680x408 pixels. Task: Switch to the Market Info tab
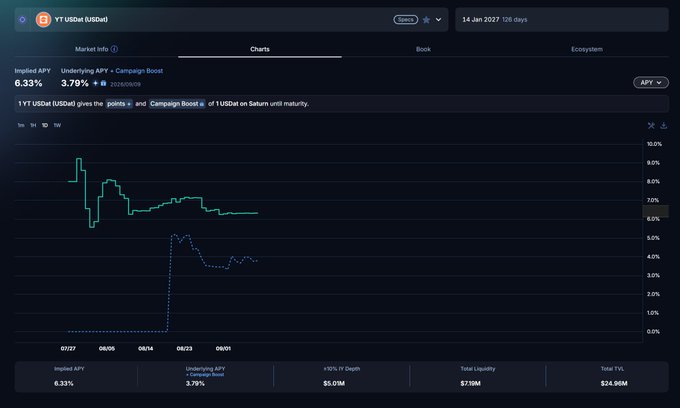tap(92, 49)
